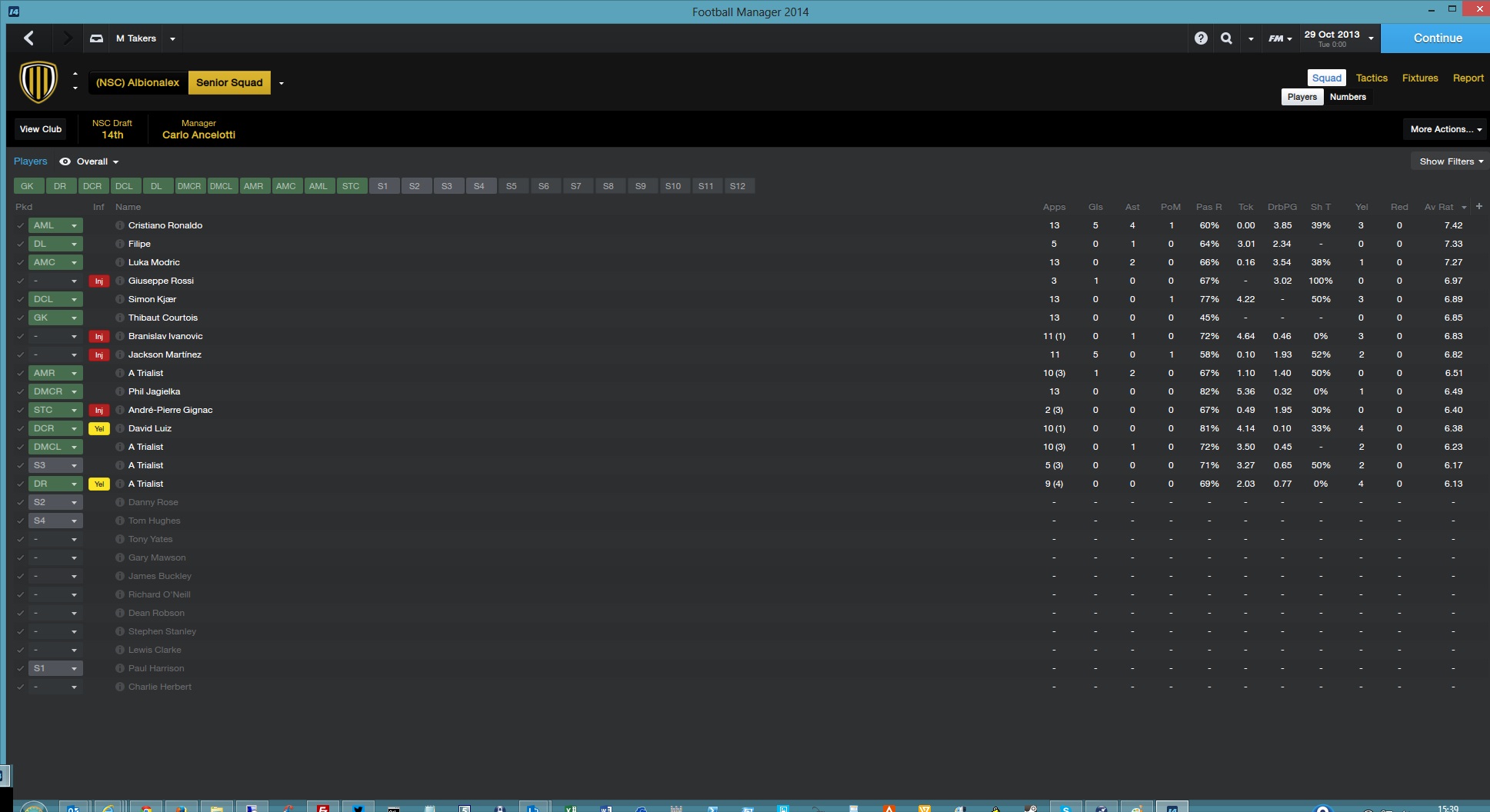Open the search magnifier icon
Image resolution: width=1490 pixels, height=812 pixels.
click(1226, 38)
